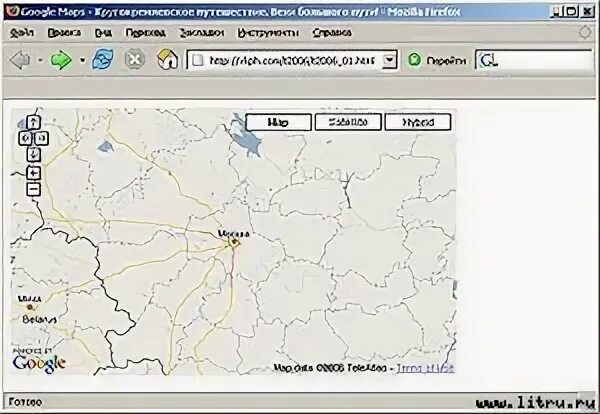Open the Закладки menu
600x414 pixels.
202,33
